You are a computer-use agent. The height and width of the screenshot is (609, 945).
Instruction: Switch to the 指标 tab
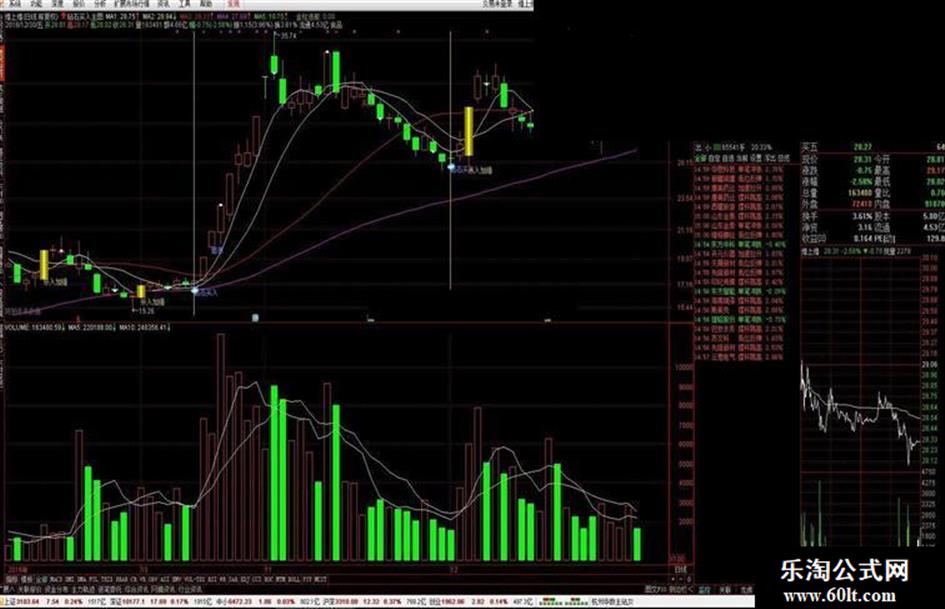[x=11, y=579]
